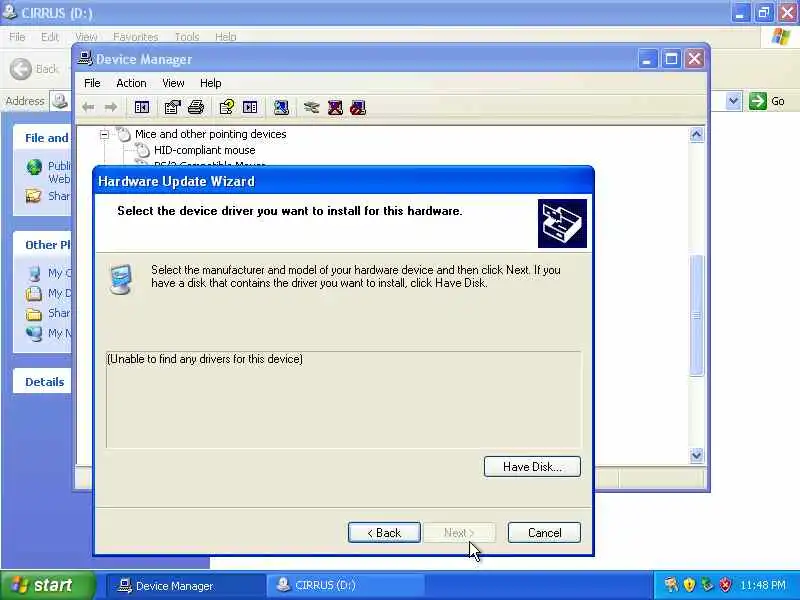
Task: Cancel the Hardware Update Wizard
Action: click(544, 533)
